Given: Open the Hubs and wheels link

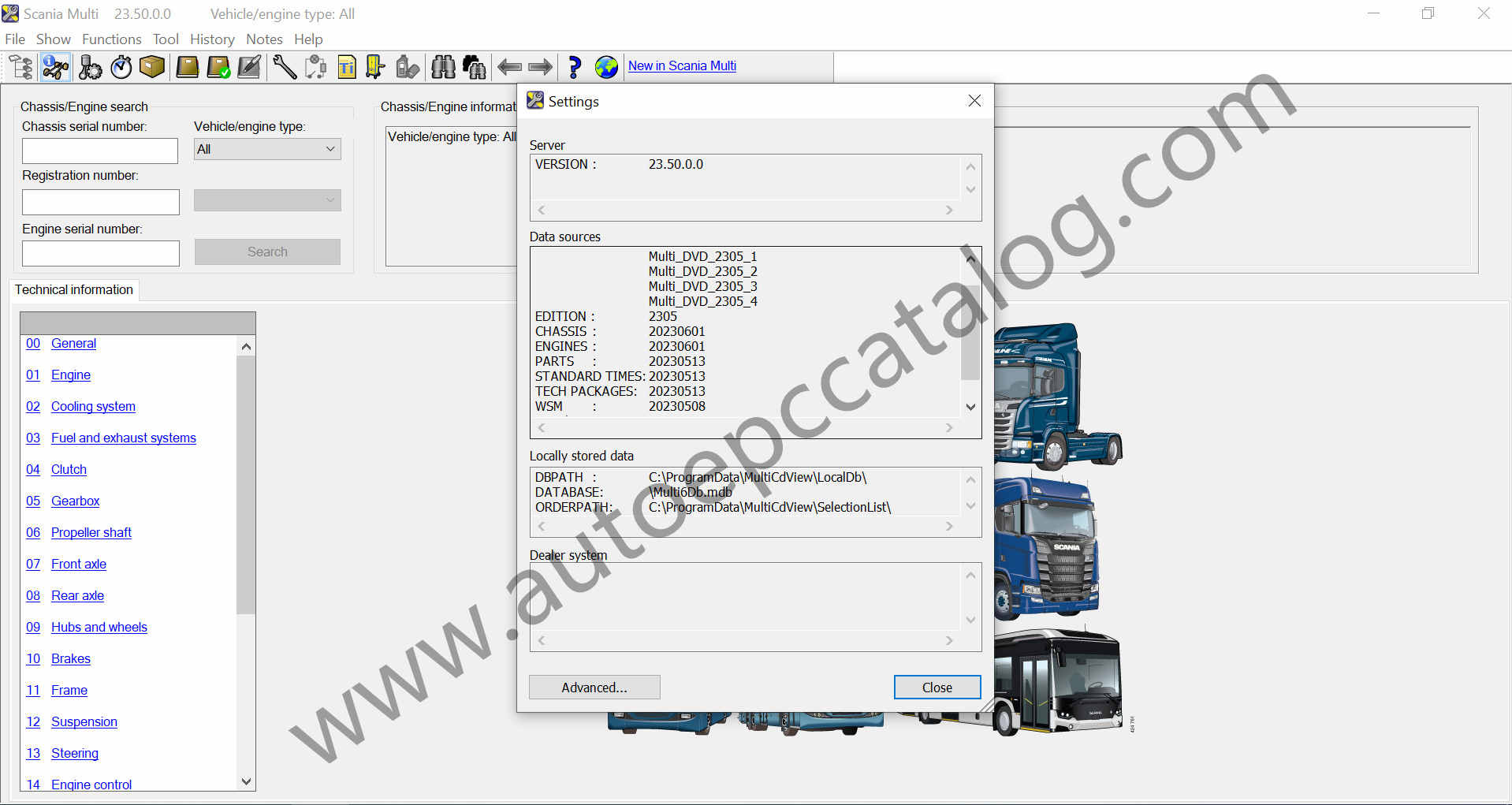Looking at the screenshot, I should click(99, 627).
